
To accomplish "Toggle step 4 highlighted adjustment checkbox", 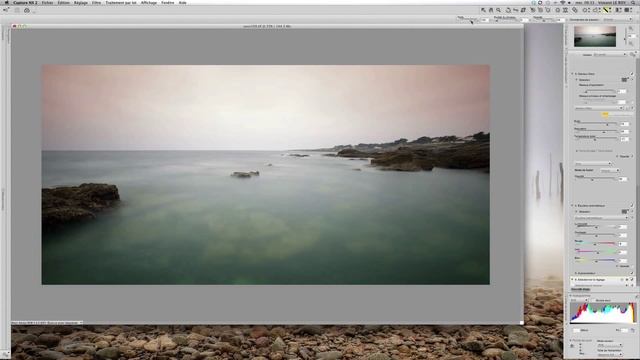I will pyautogui.click(x=632, y=280).
